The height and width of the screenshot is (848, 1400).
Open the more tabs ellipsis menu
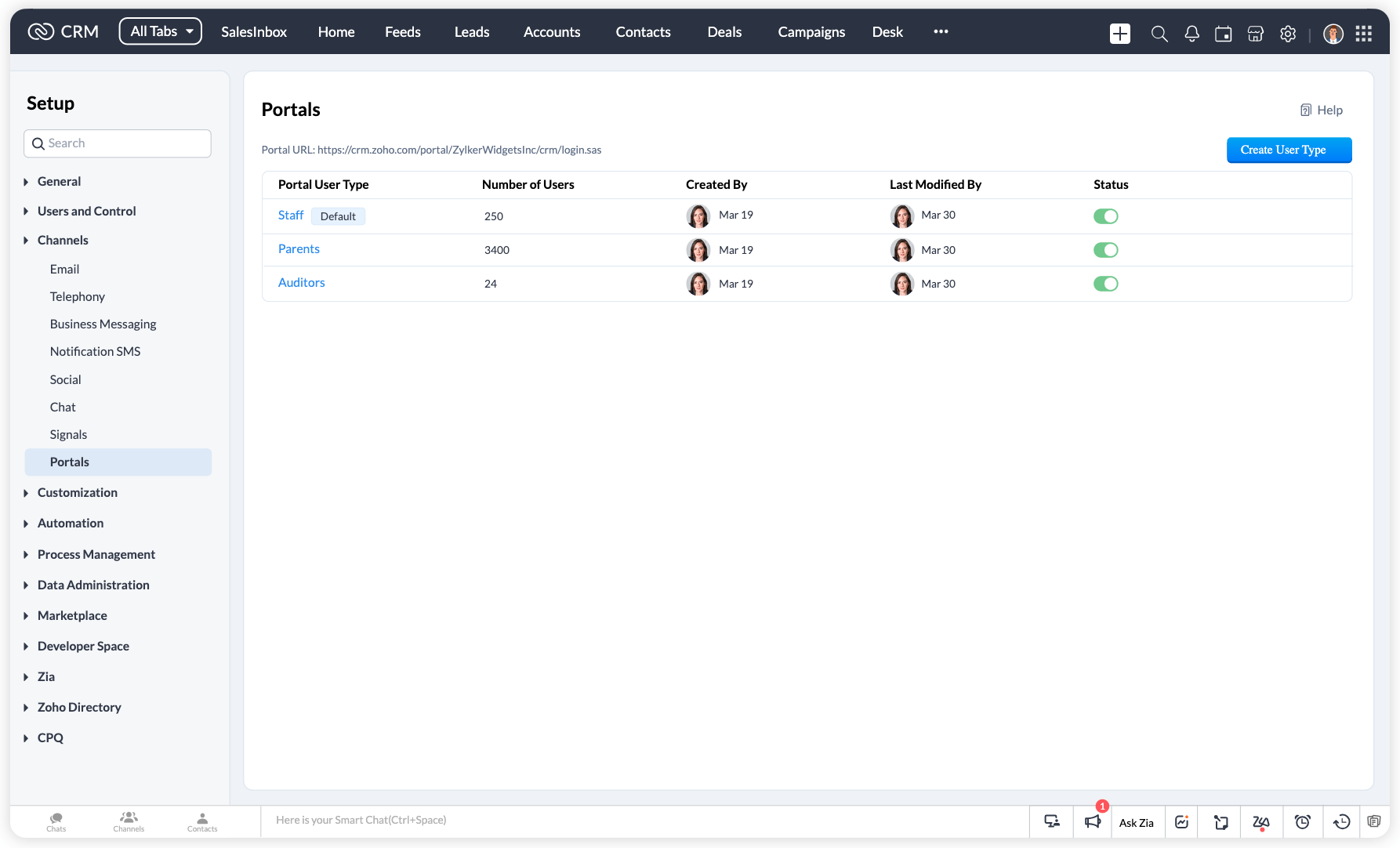[x=941, y=31]
